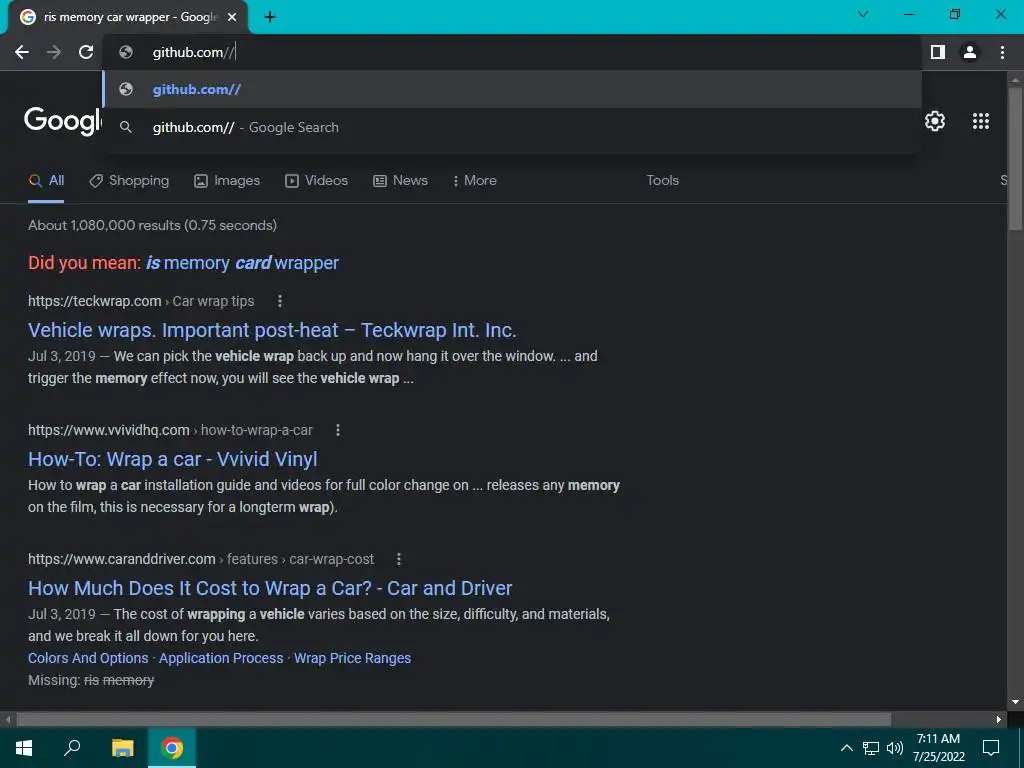The width and height of the screenshot is (1024, 768).
Task: Open the tab search chevron in title bar
Action: tap(863, 14)
